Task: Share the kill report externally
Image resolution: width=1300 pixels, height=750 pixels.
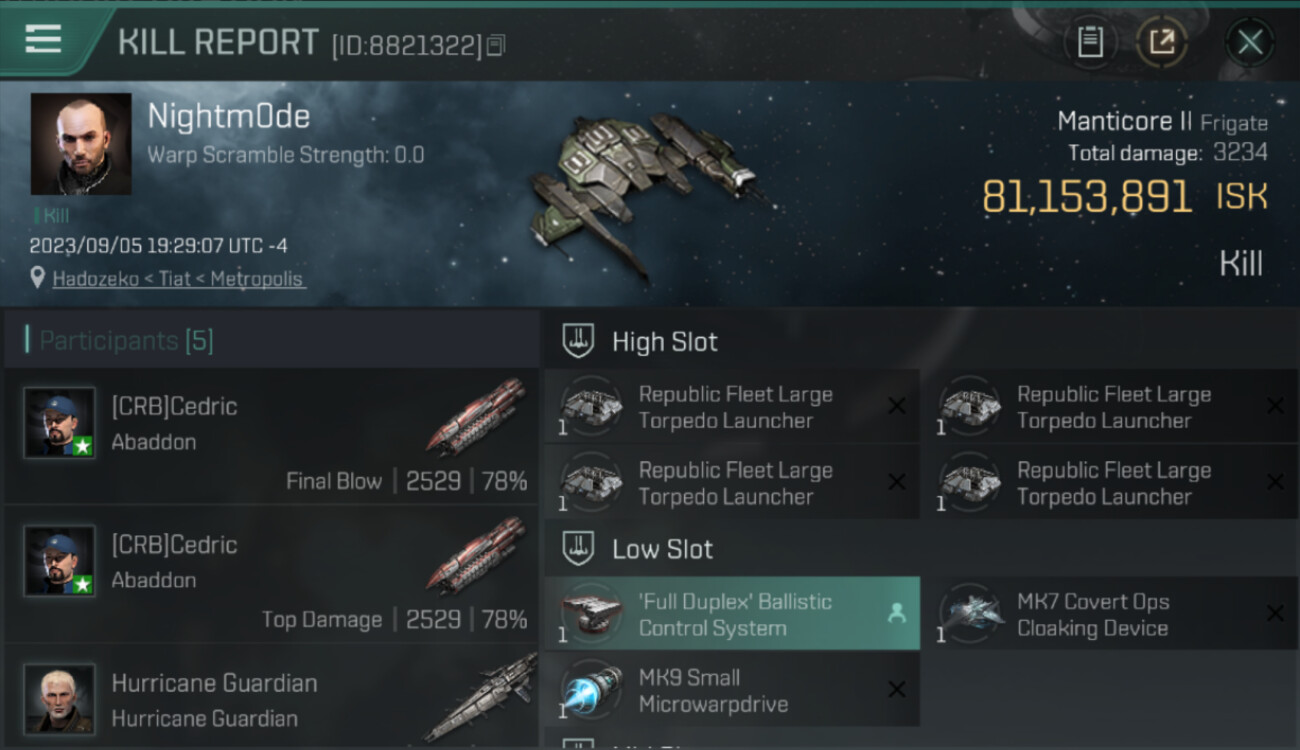Action: click(x=1162, y=42)
